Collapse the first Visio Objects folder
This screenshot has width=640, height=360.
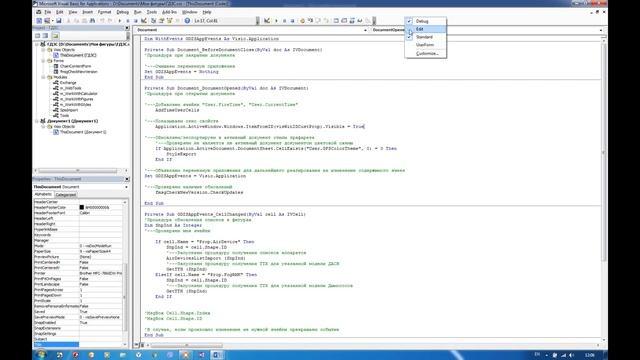[44, 50]
